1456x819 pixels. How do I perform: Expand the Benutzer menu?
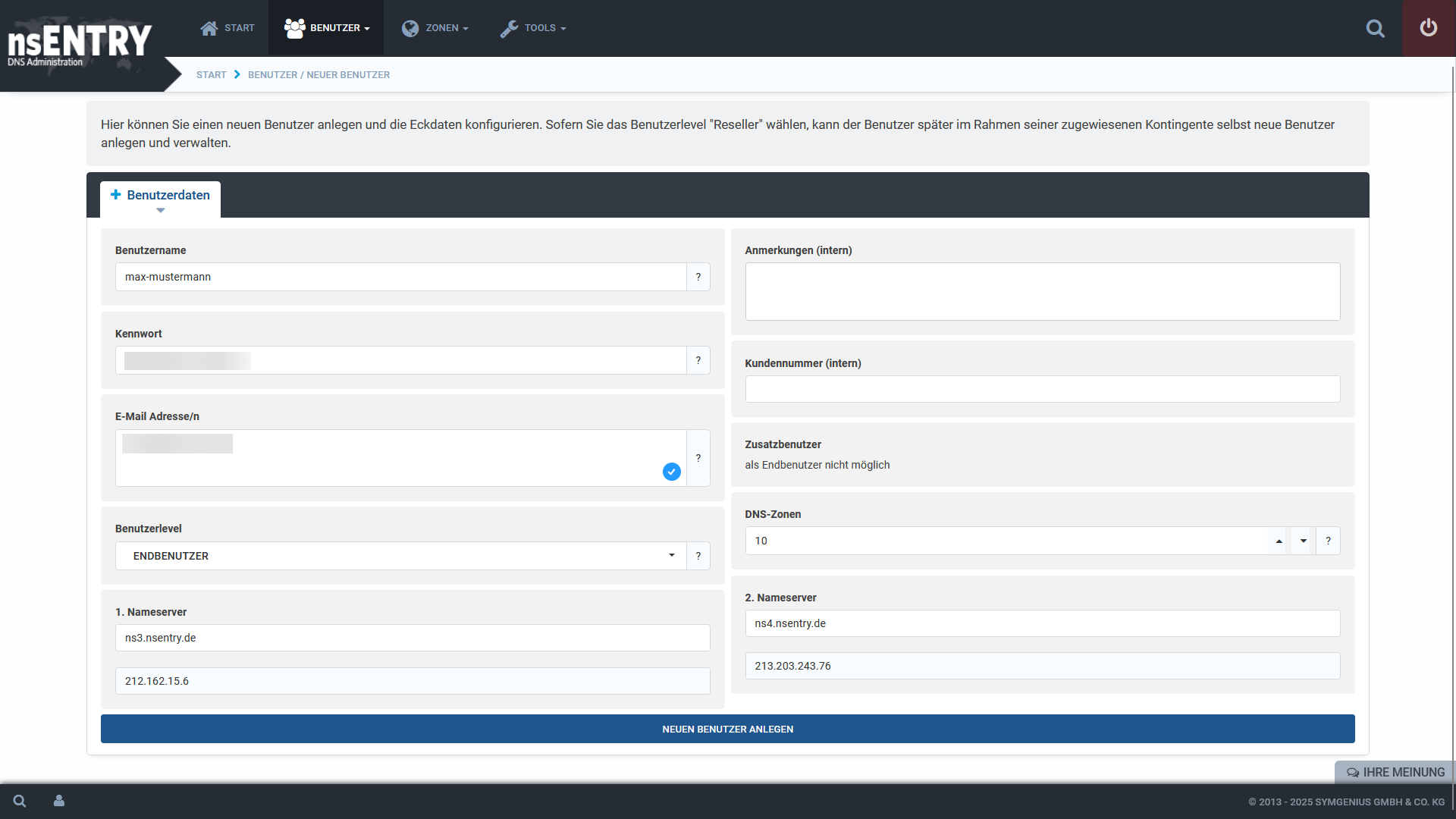(x=327, y=28)
